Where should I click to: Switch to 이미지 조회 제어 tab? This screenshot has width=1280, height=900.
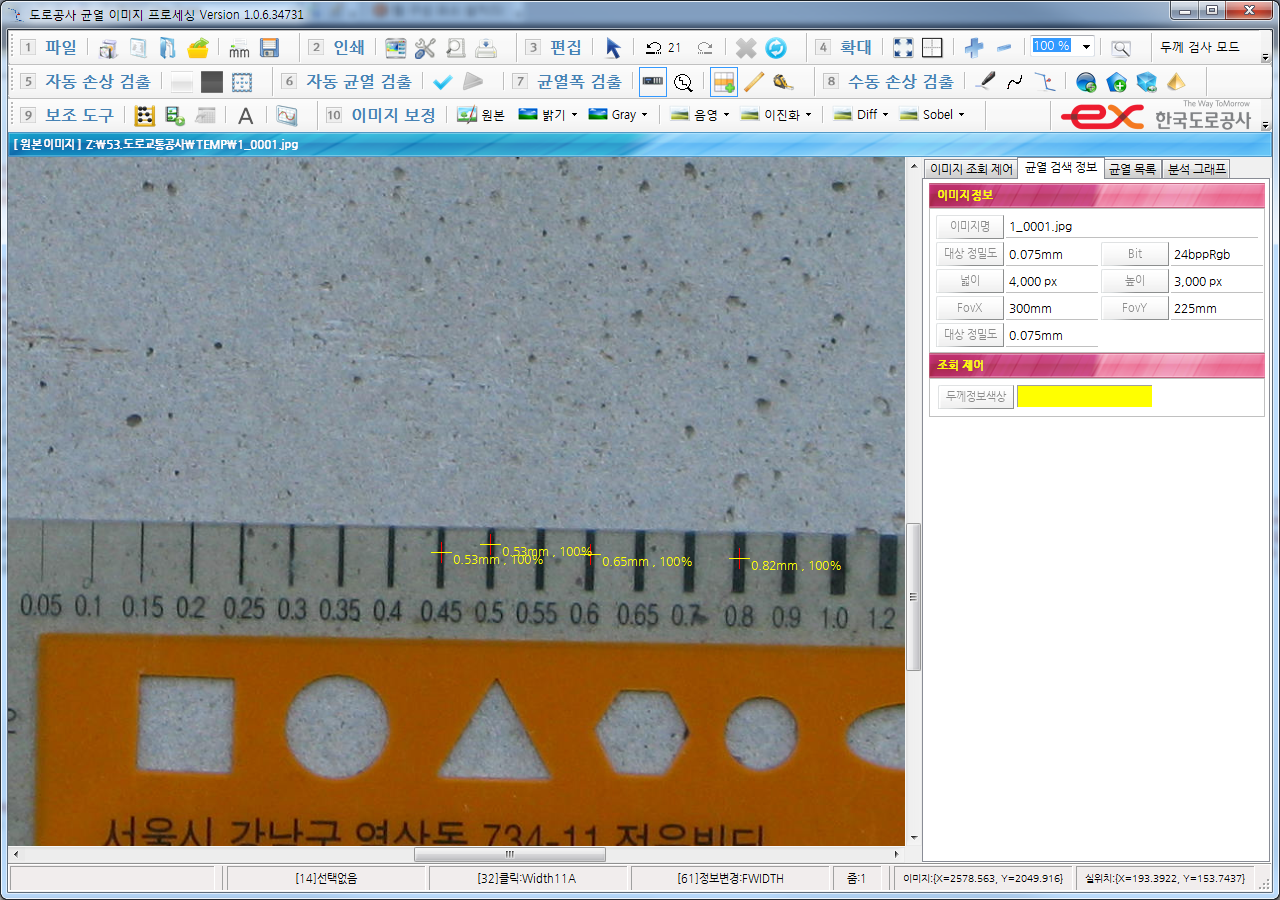(970, 169)
